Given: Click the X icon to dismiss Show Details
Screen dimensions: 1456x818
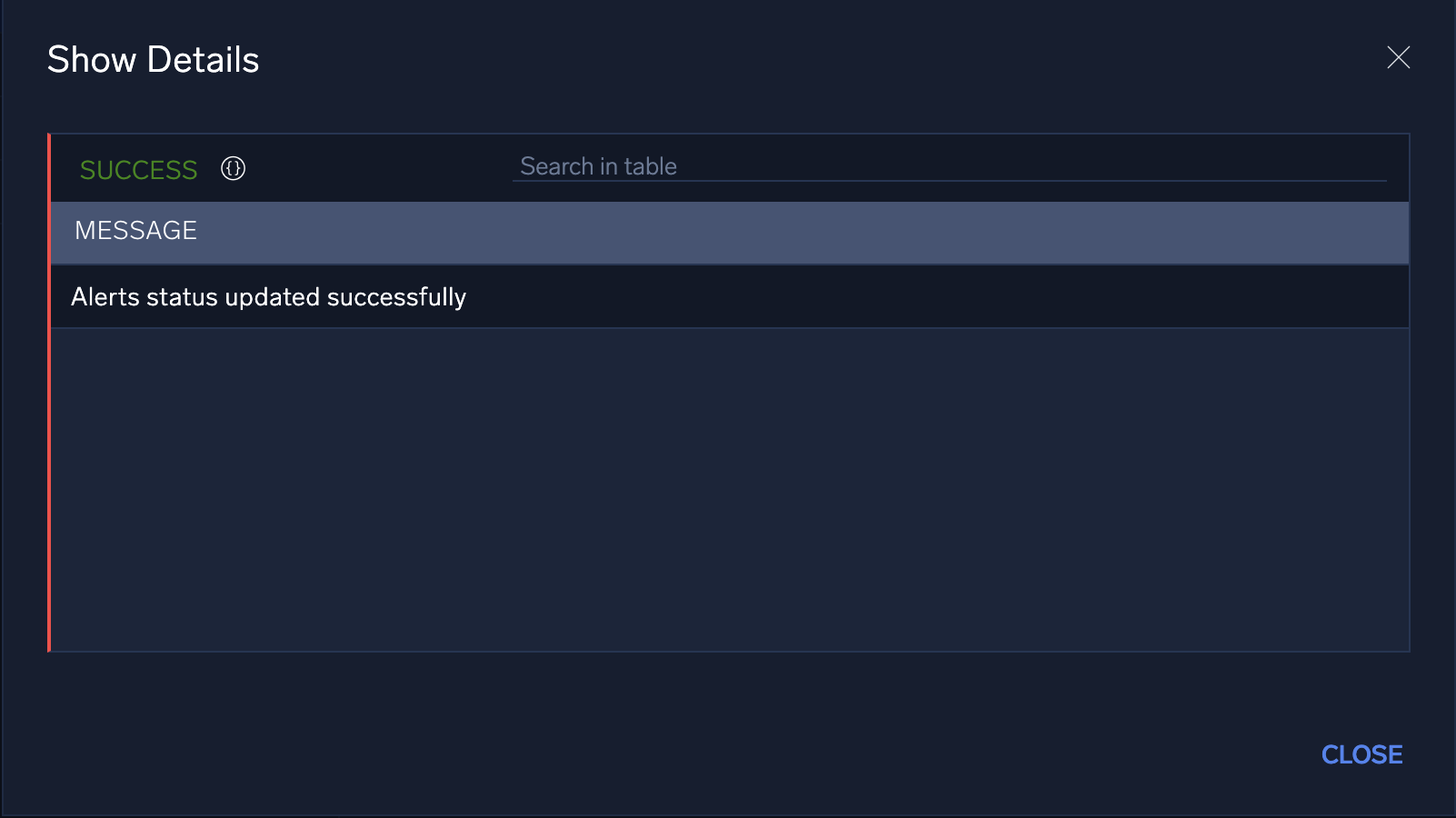Looking at the screenshot, I should pos(1398,58).
